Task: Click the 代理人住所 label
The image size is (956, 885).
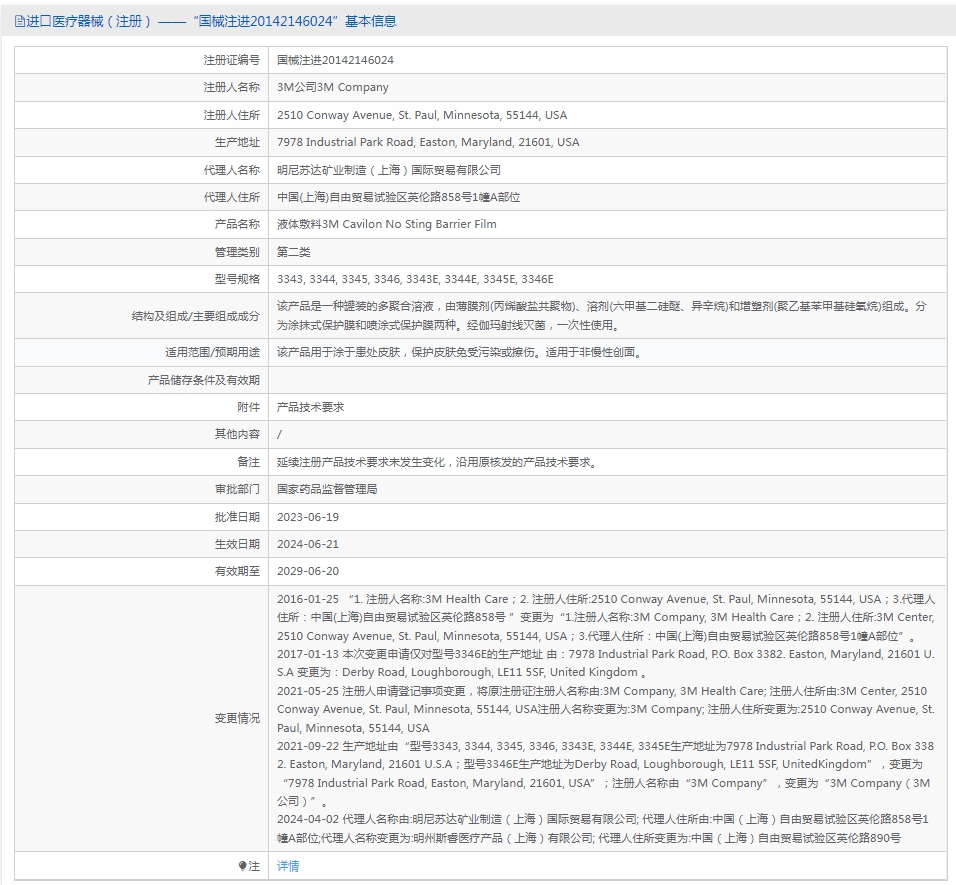Action: click(x=232, y=197)
